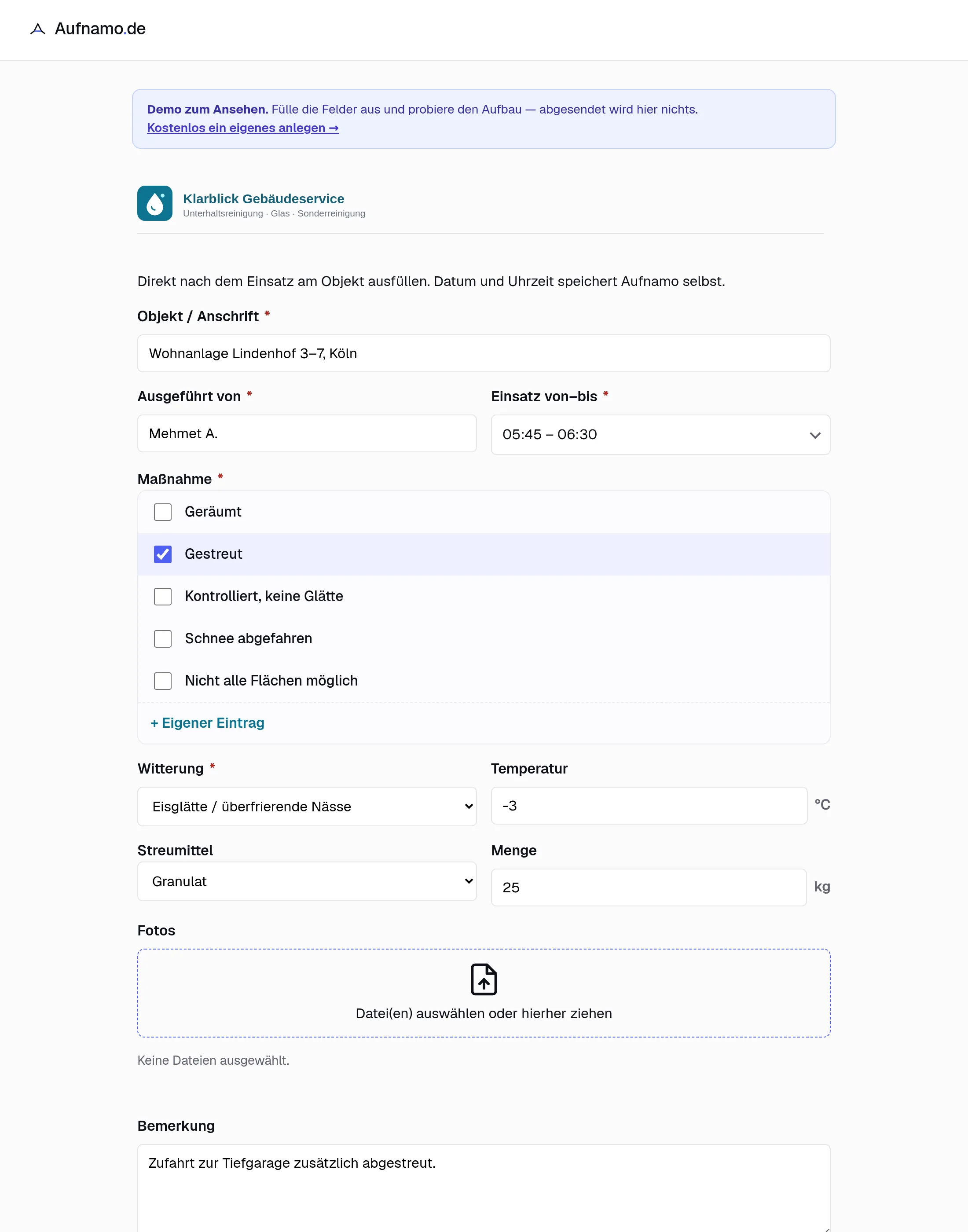968x1232 pixels.
Task: Click the Aufnamo logo icon
Action: pyautogui.click(x=37, y=29)
